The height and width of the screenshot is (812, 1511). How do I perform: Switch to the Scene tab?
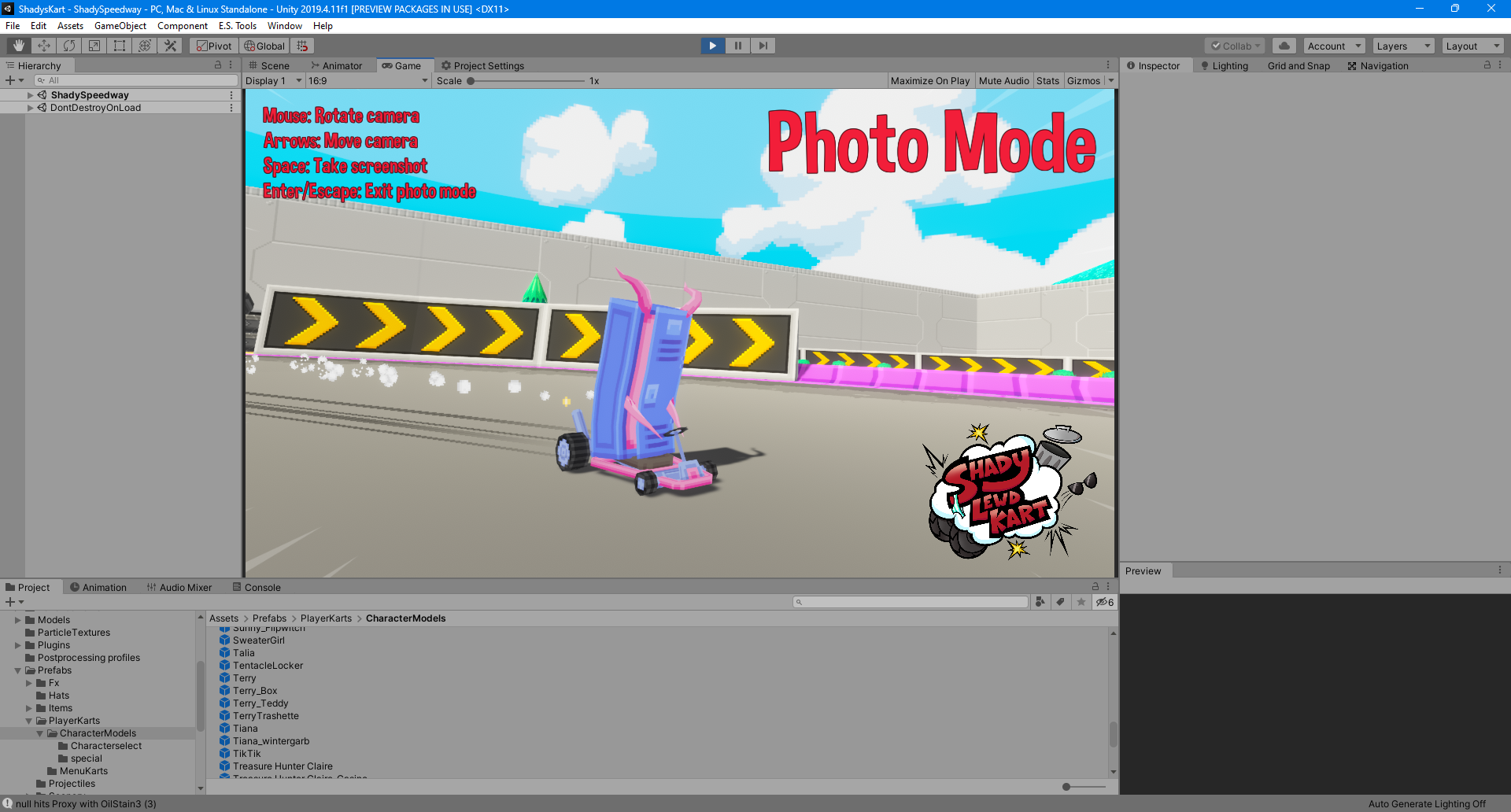point(268,65)
